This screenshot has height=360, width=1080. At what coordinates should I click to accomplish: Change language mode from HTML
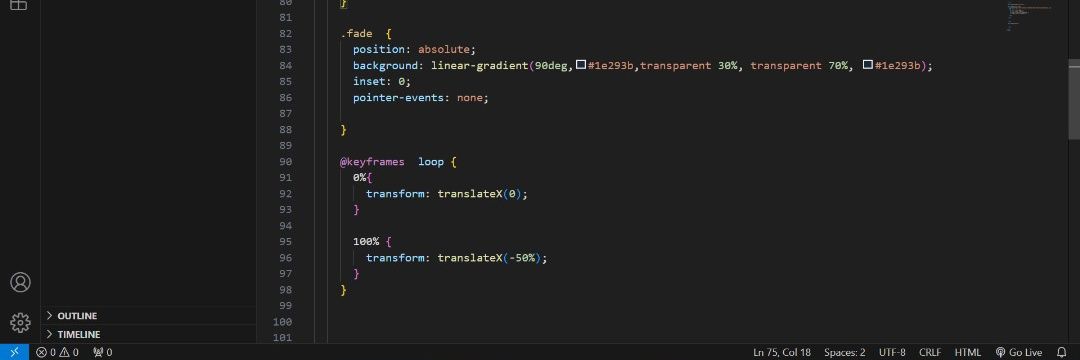click(967, 352)
